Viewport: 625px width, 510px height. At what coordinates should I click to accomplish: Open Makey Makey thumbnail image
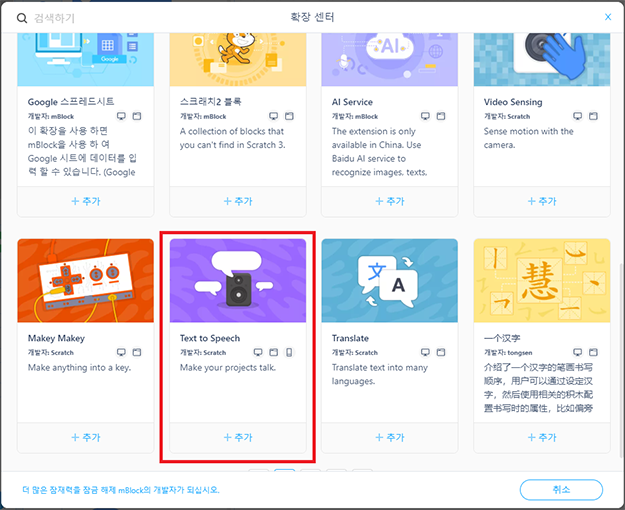tap(86, 281)
